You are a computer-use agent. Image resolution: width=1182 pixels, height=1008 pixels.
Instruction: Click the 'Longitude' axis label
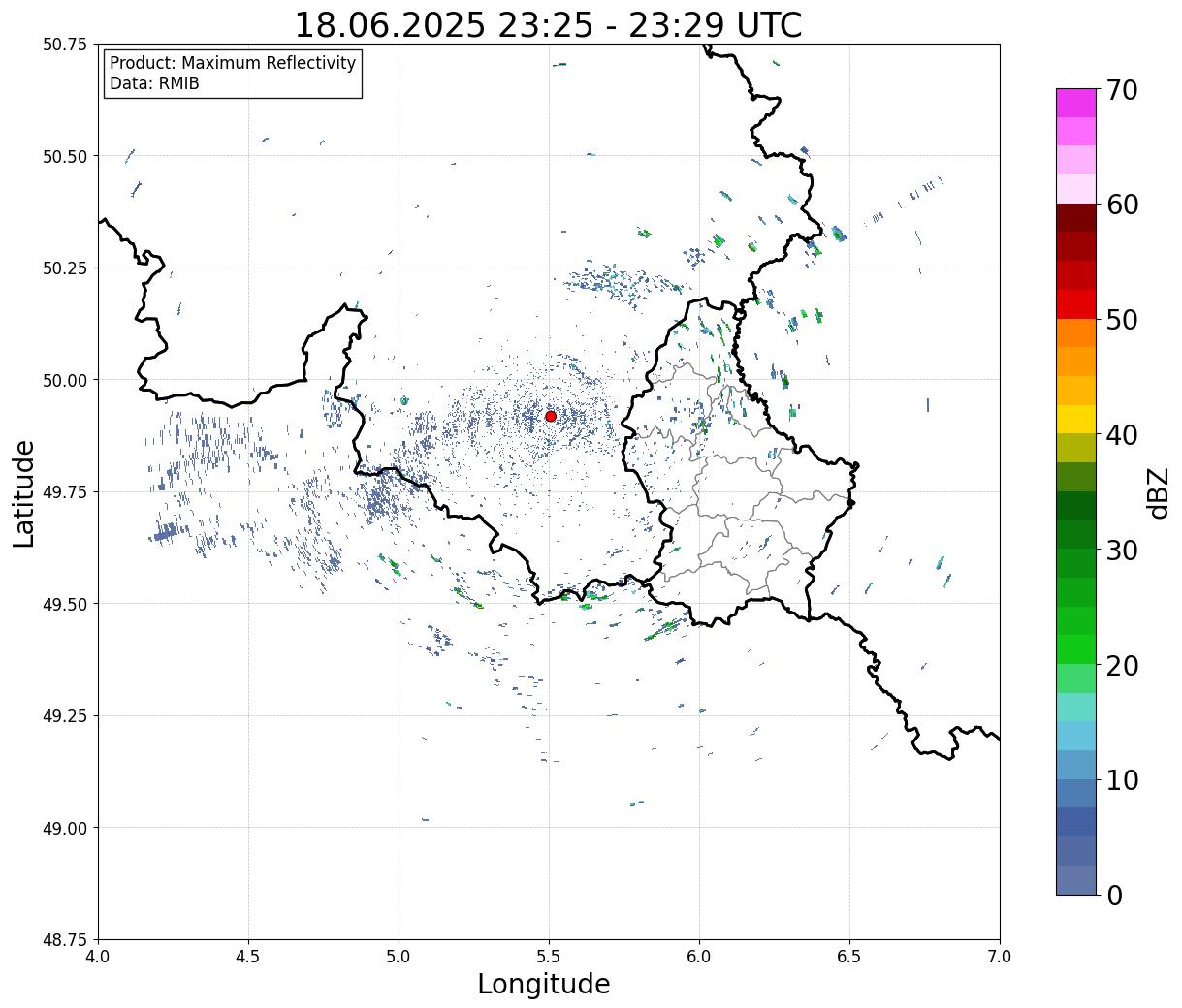[x=544, y=984]
